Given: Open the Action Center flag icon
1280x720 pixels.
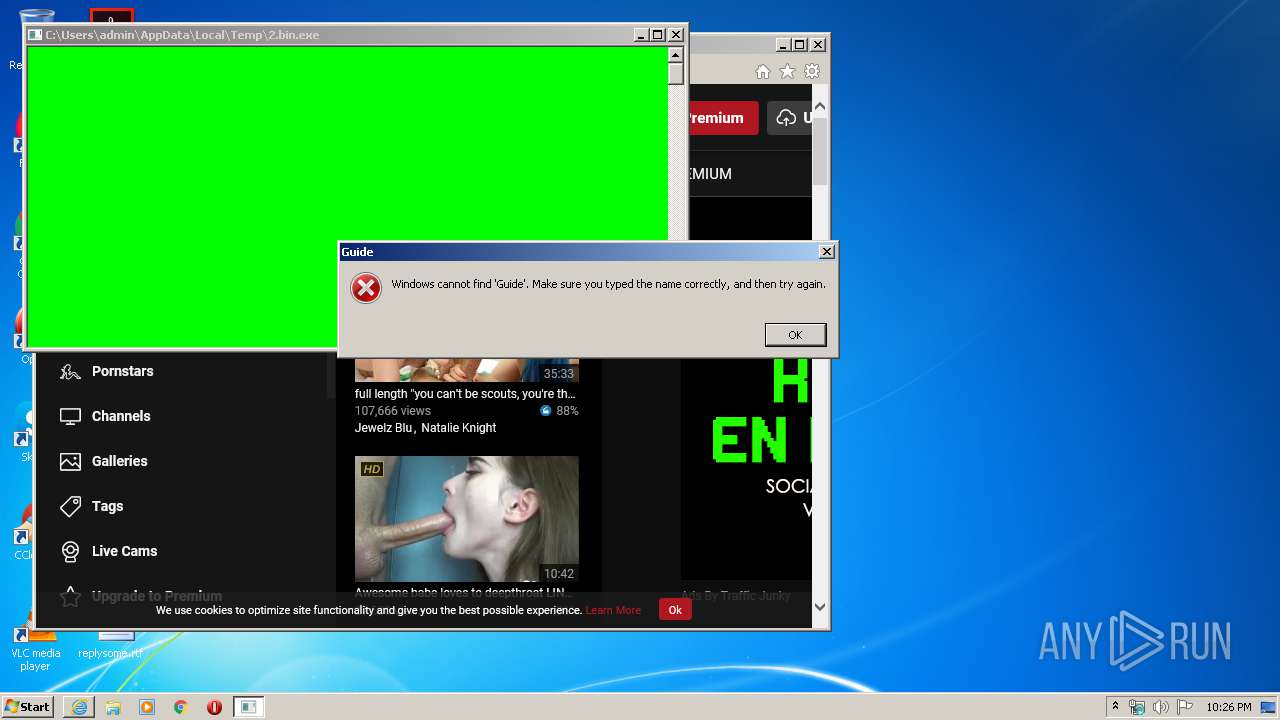Looking at the screenshot, I should (x=1184, y=707).
